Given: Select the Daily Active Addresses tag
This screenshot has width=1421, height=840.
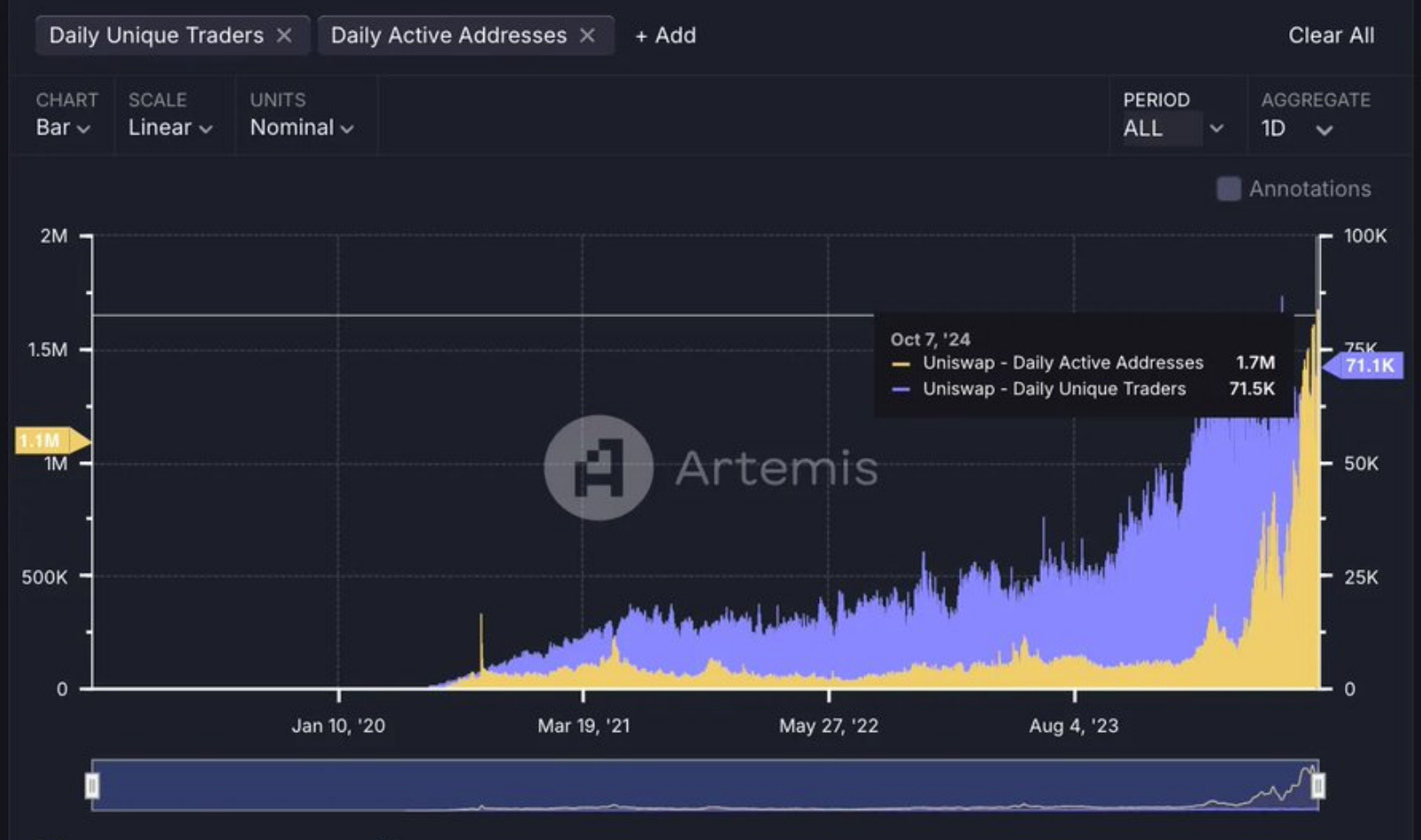Looking at the screenshot, I should (x=449, y=35).
